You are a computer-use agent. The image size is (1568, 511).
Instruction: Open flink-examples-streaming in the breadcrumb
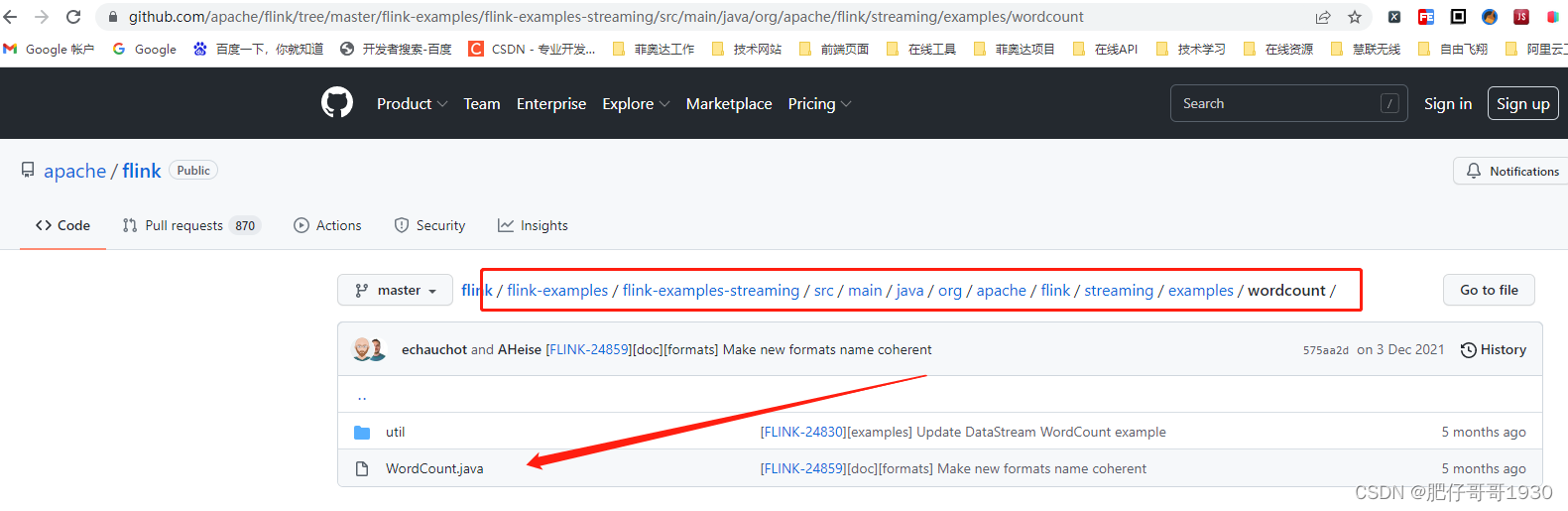click(x=711, y=290)
